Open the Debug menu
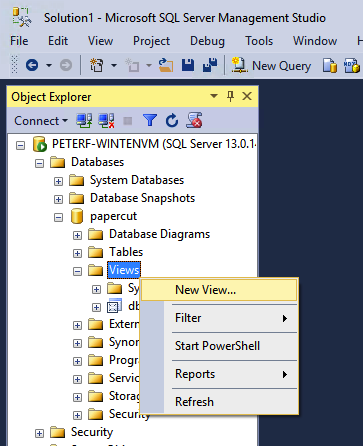This screenshot has width=363, height=446. [207, 41]
